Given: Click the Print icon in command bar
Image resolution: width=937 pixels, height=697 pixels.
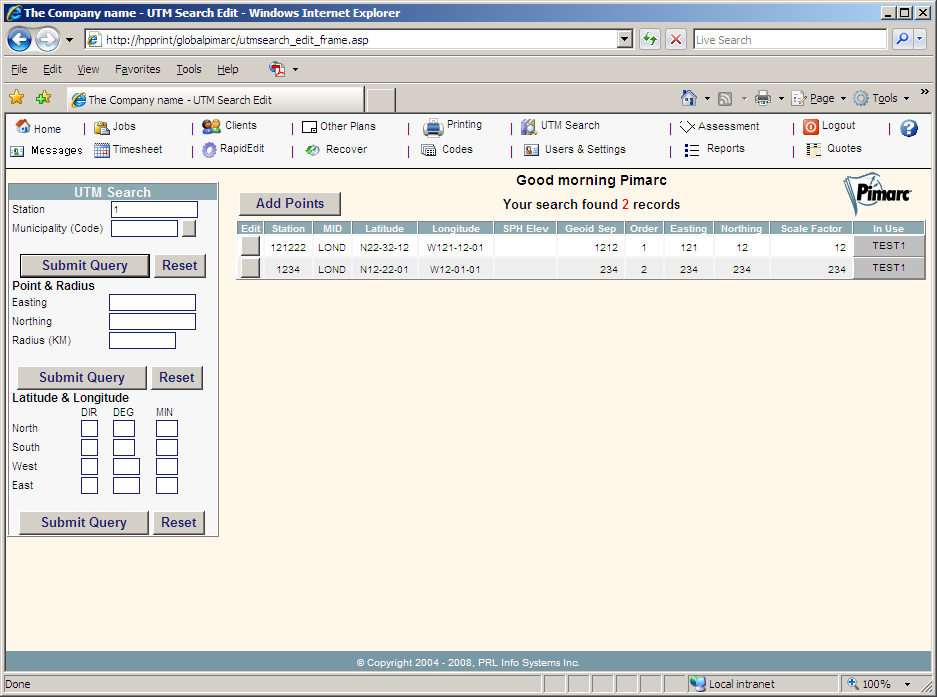Looking at the screenshot, I should click(763, 99).
